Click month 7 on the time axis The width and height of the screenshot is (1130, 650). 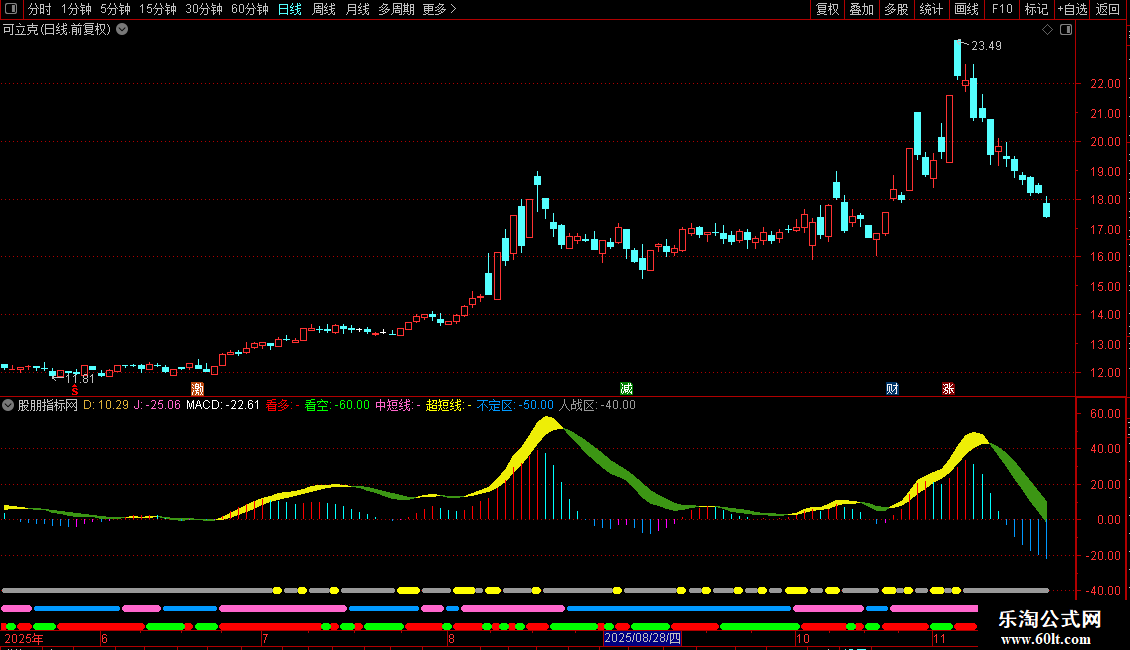point(265,638)
